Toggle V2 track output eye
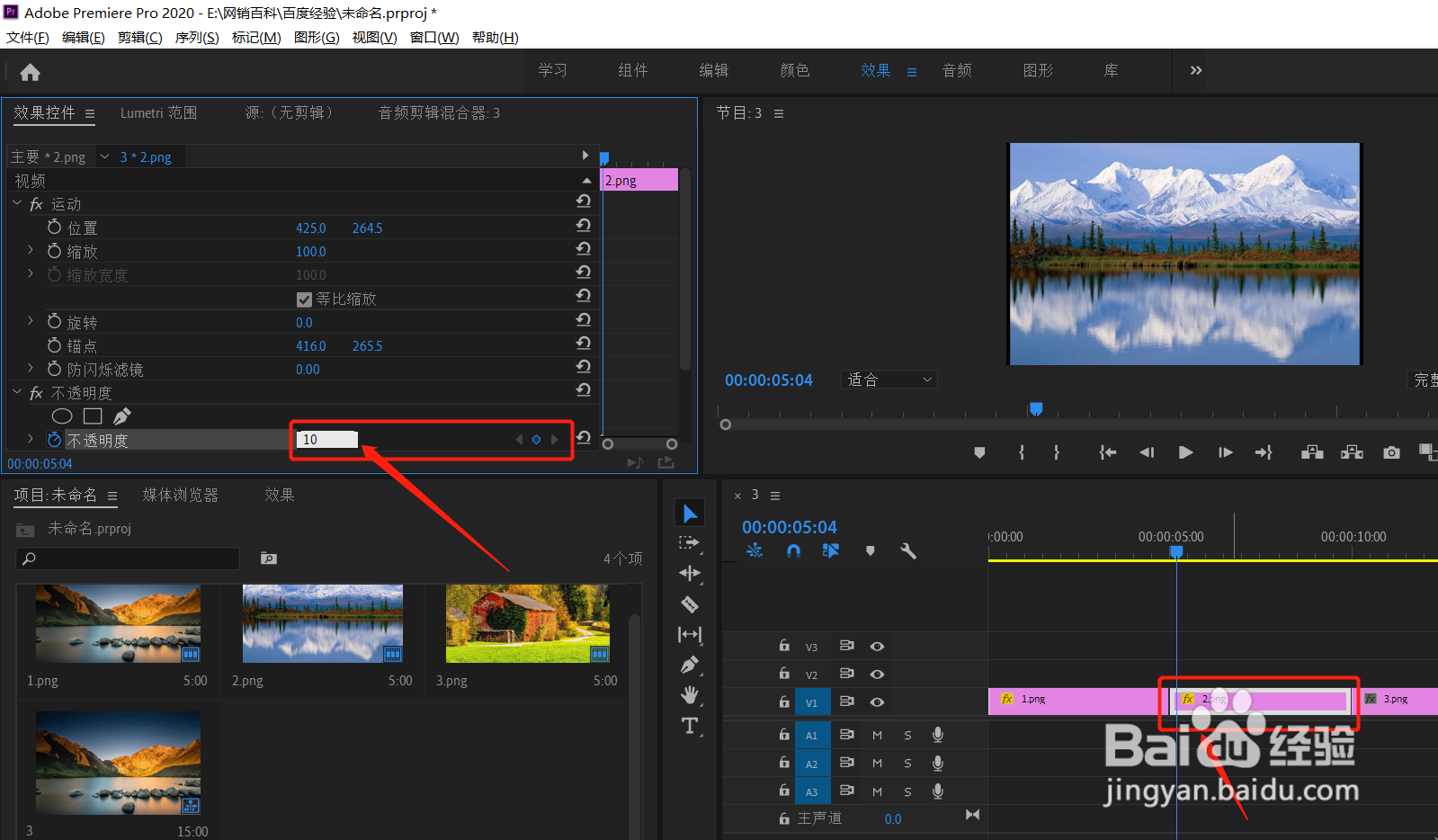 [x=877, y=675]
